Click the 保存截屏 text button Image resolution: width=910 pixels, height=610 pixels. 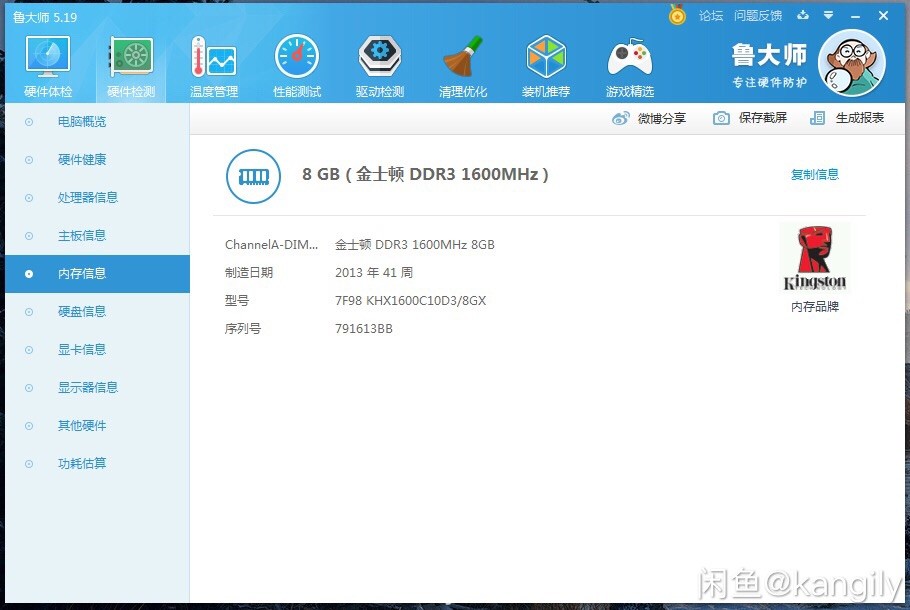[x=763, y=118]
